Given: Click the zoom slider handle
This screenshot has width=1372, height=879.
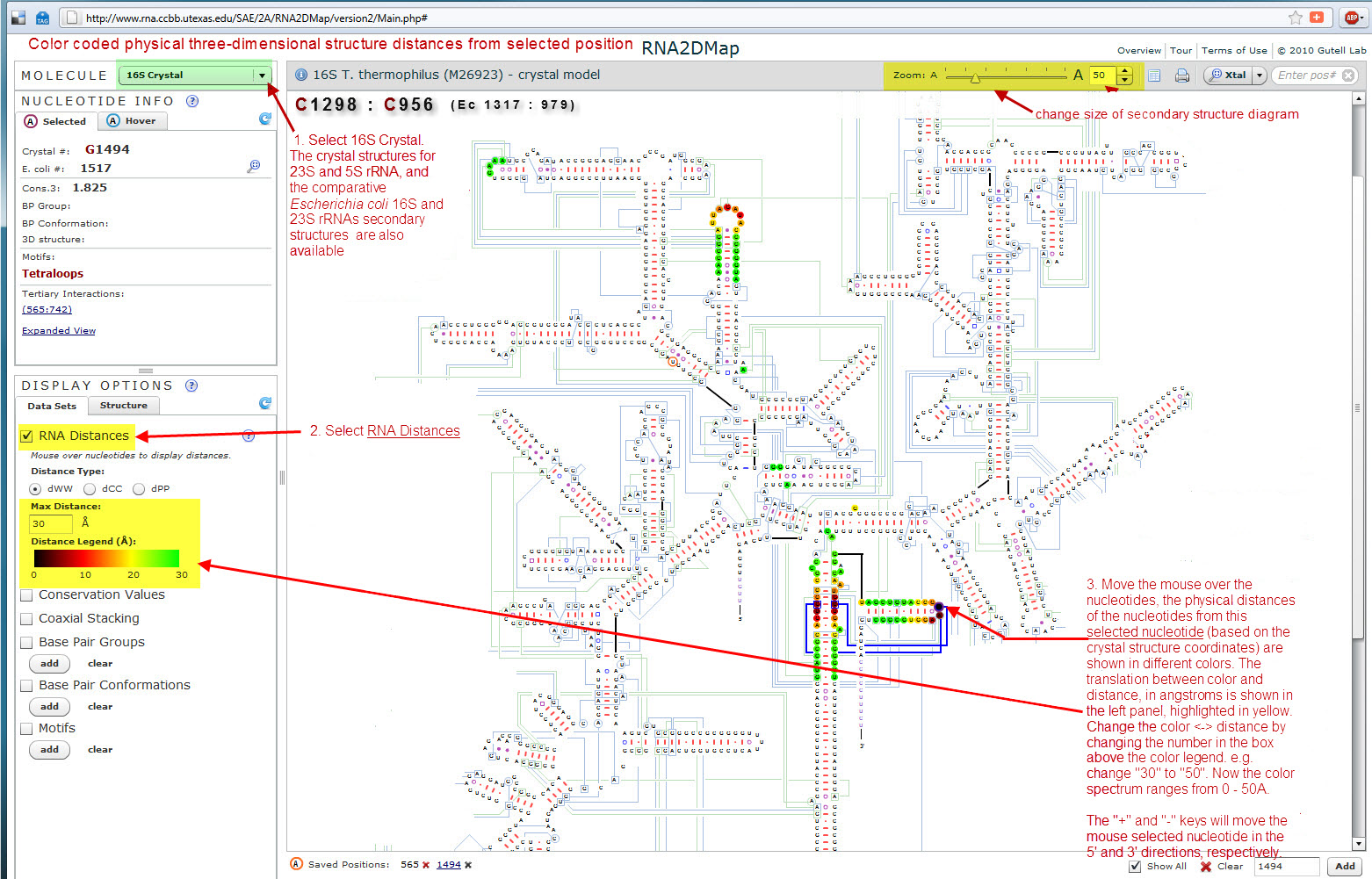Looking at the screenshot, I should (x=975, y=77).
